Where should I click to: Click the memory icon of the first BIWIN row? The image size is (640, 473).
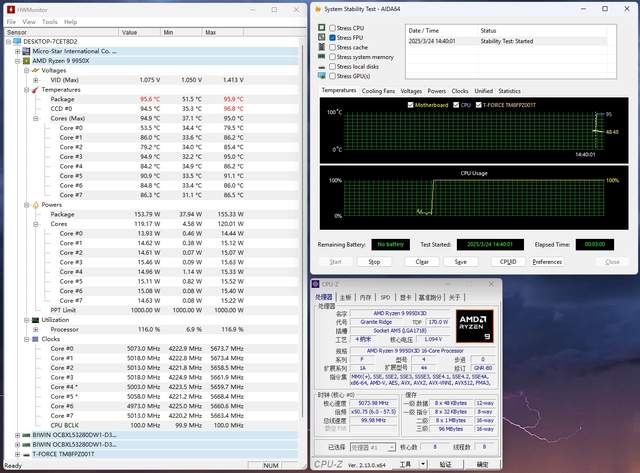(26, 435)
